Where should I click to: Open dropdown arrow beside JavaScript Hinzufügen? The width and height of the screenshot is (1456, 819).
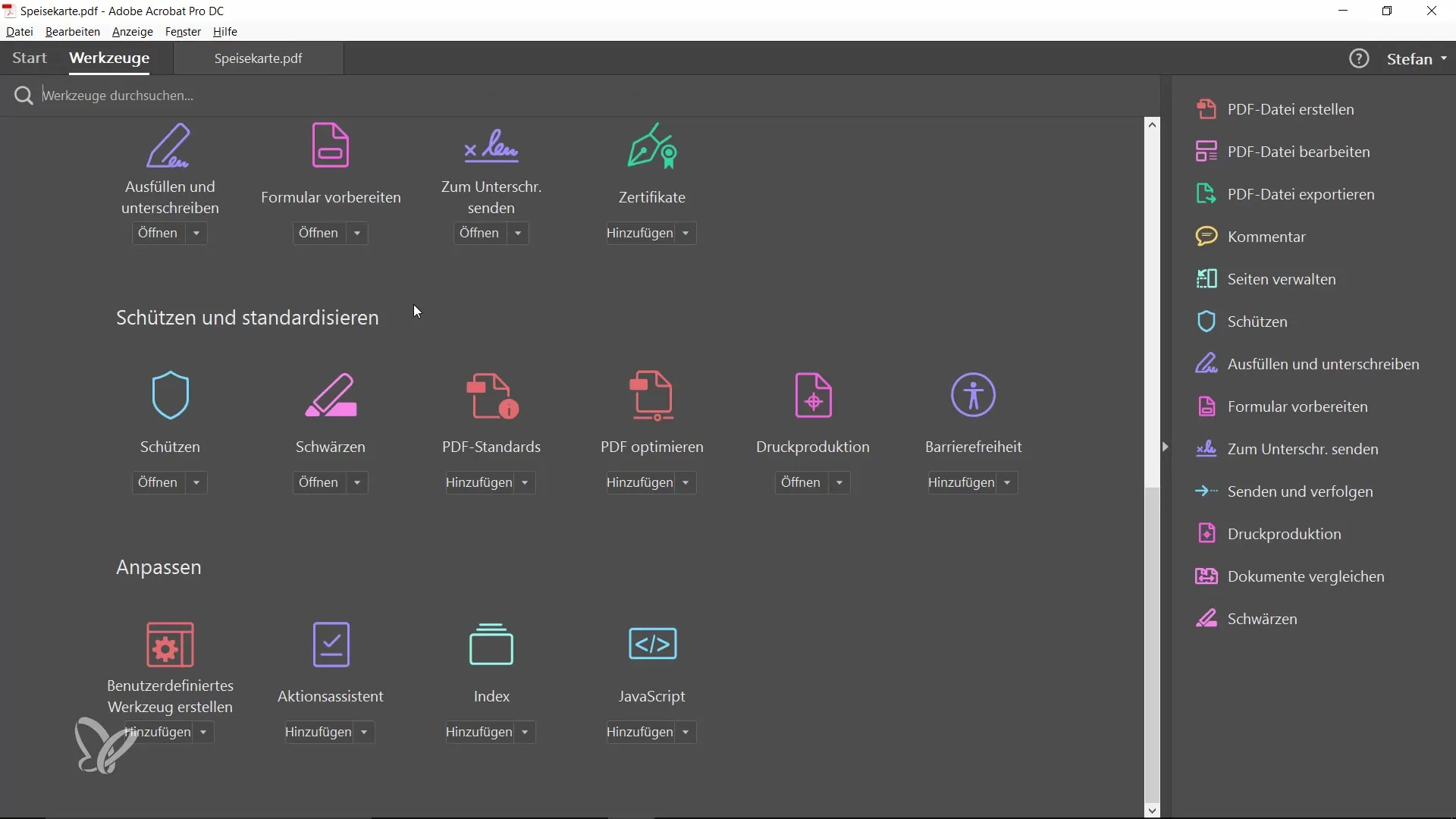[686, 733]
